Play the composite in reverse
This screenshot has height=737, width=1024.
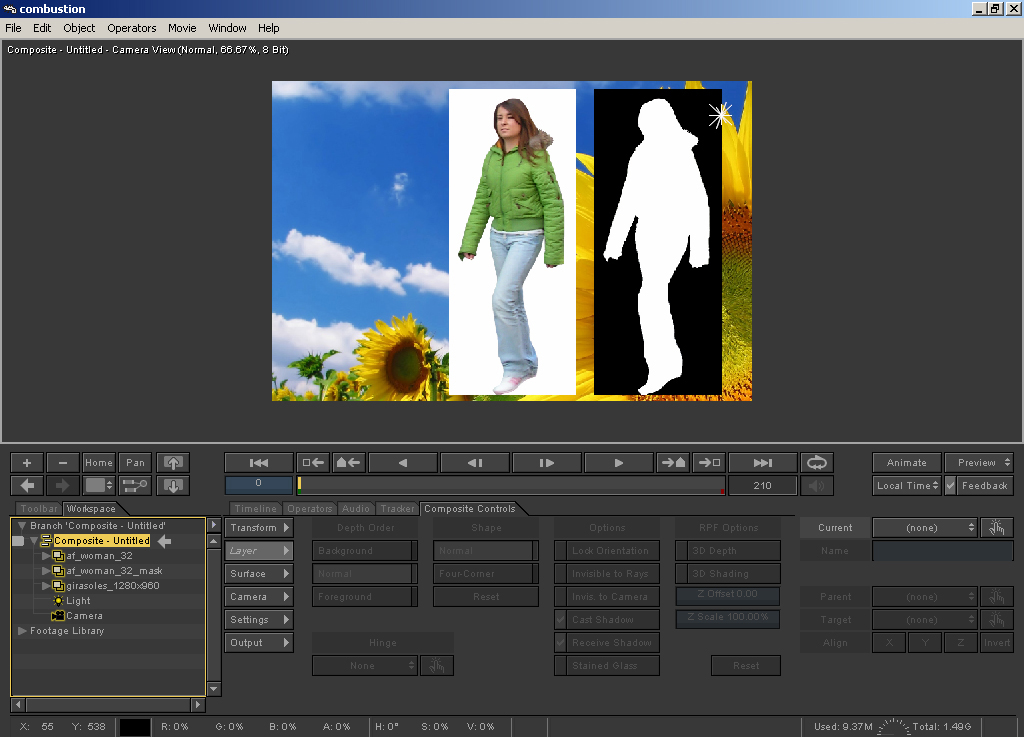point(403,463)
